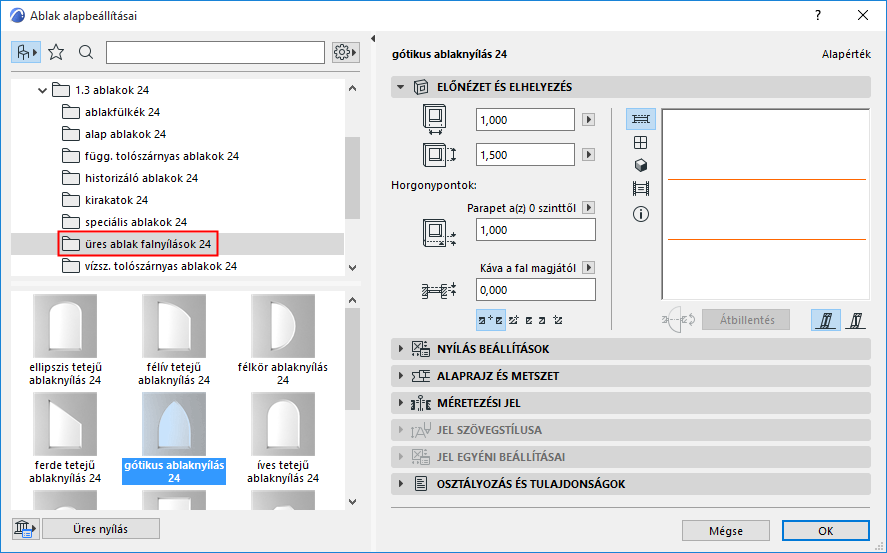Open Káva a fal magjától dropdown arrow

point(588,267)
